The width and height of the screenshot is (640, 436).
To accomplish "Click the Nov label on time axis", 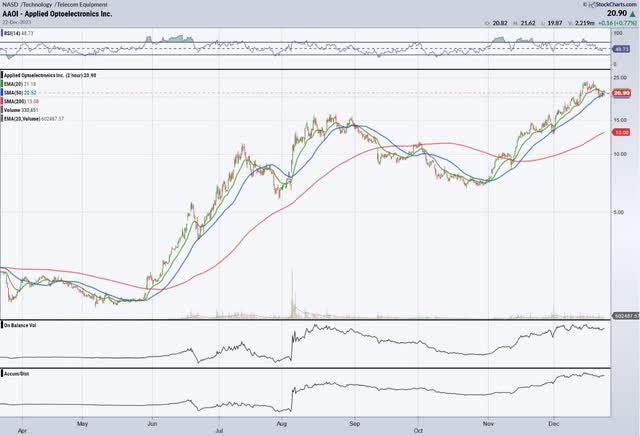I will tap(488, 424).
